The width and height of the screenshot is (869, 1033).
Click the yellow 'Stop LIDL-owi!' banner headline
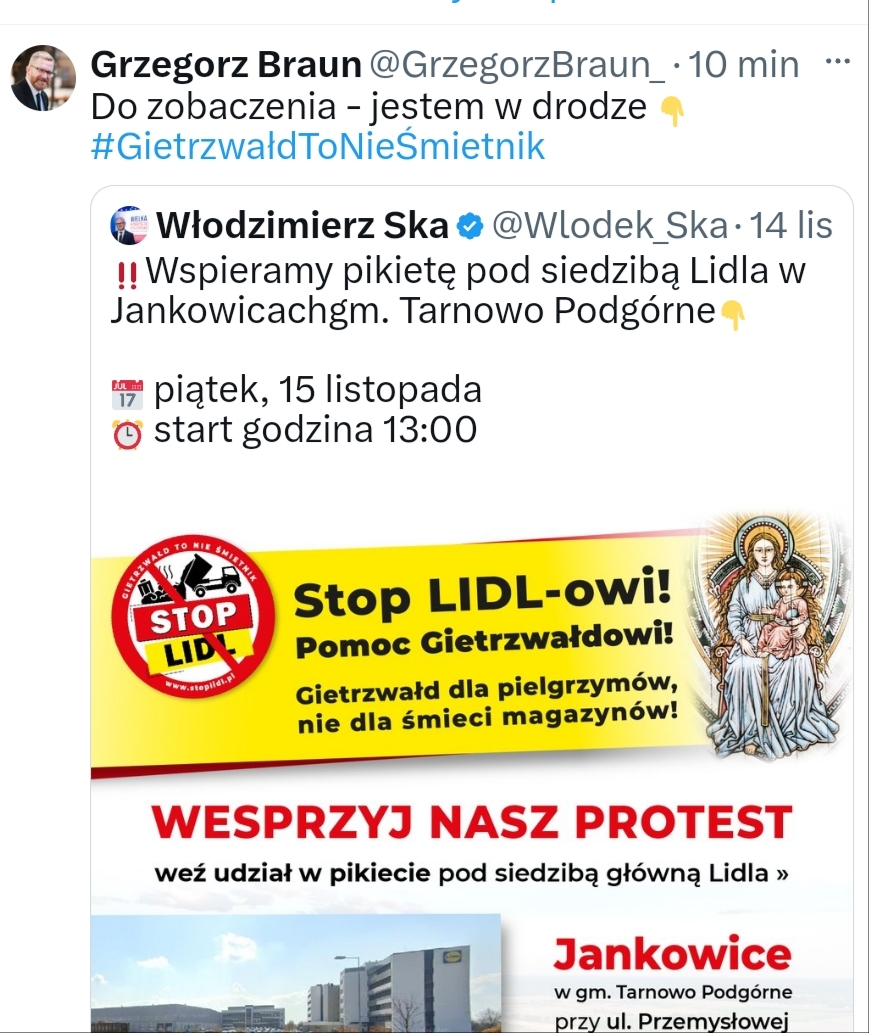pyautogui.click(x=481, y=597)
